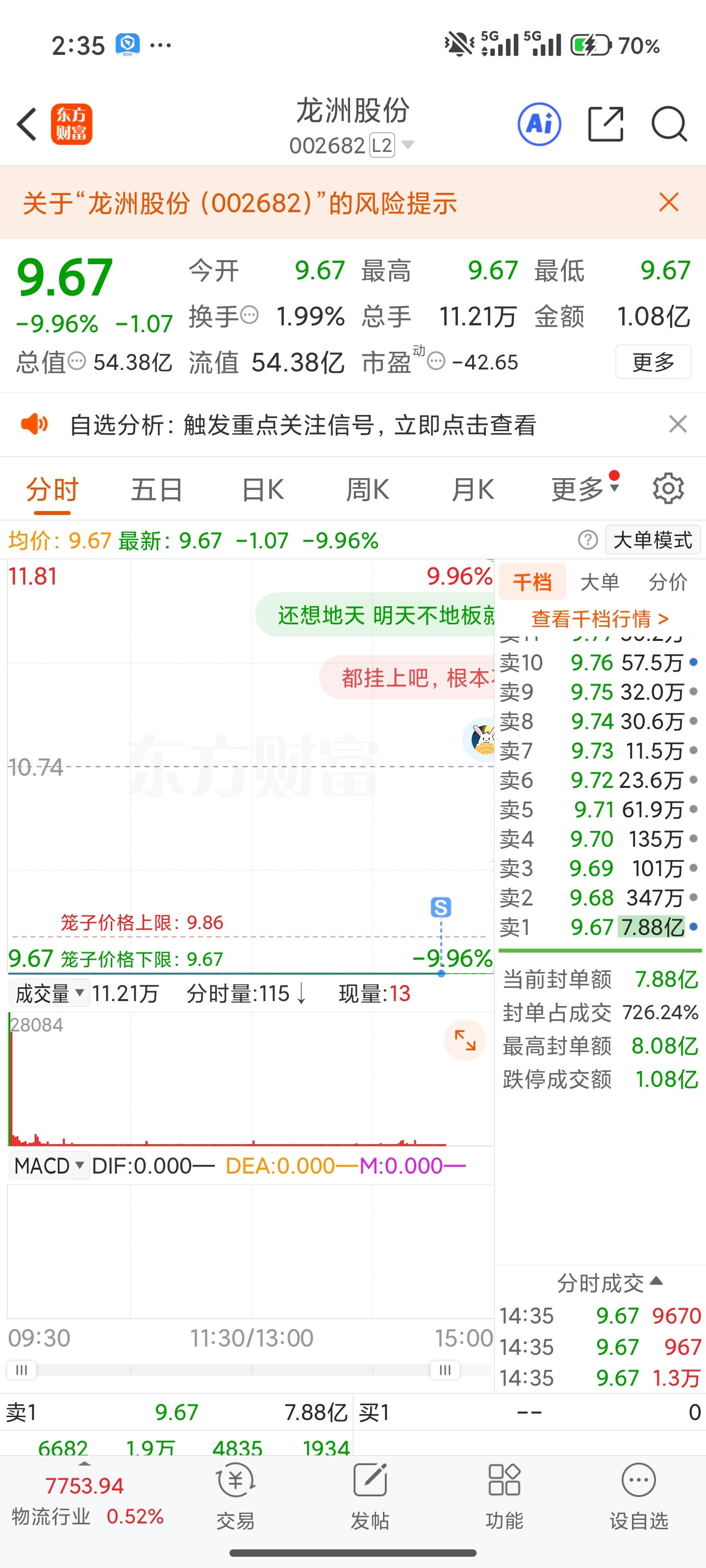Tap the left timeline range handle
706x1568 pixels.
pos(21,1370)
